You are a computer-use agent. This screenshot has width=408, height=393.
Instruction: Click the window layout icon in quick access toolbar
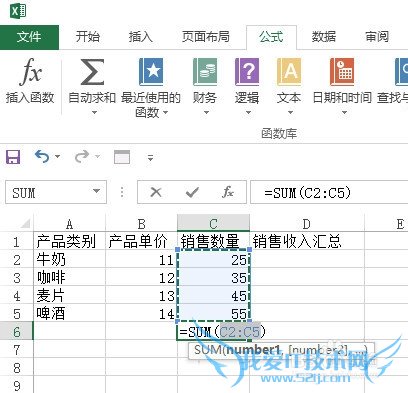tap(122, 157)
